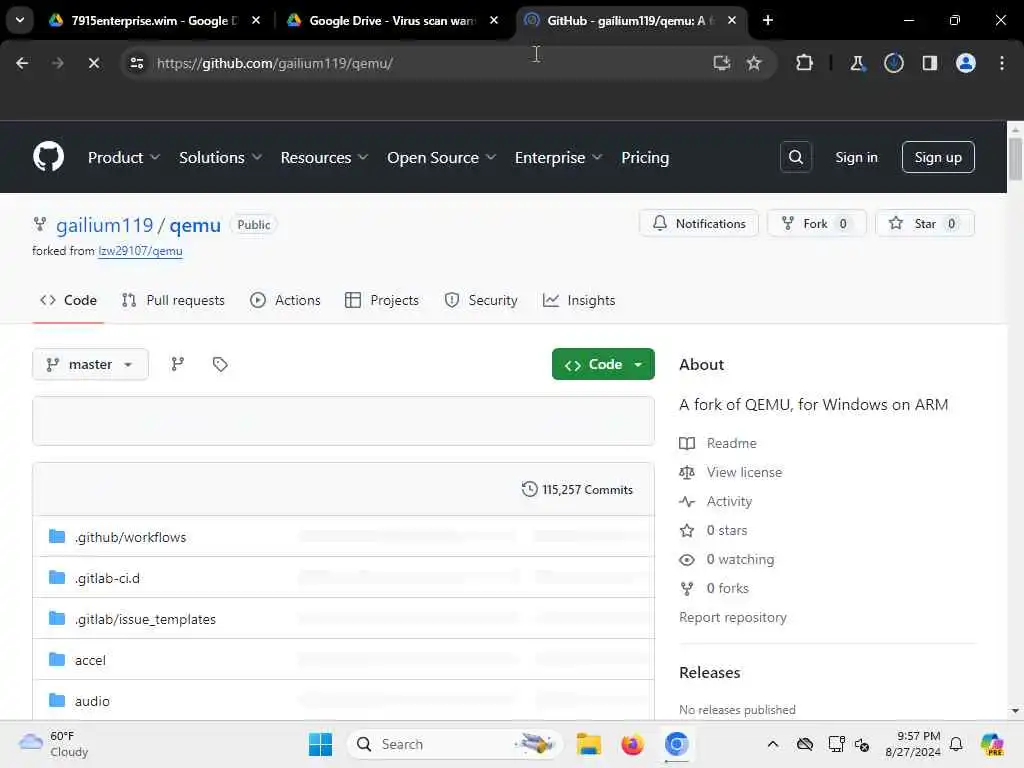This screenshot has width=1024, height=768.
Task: Click the browser forward arrow
Action: (57, 63)
